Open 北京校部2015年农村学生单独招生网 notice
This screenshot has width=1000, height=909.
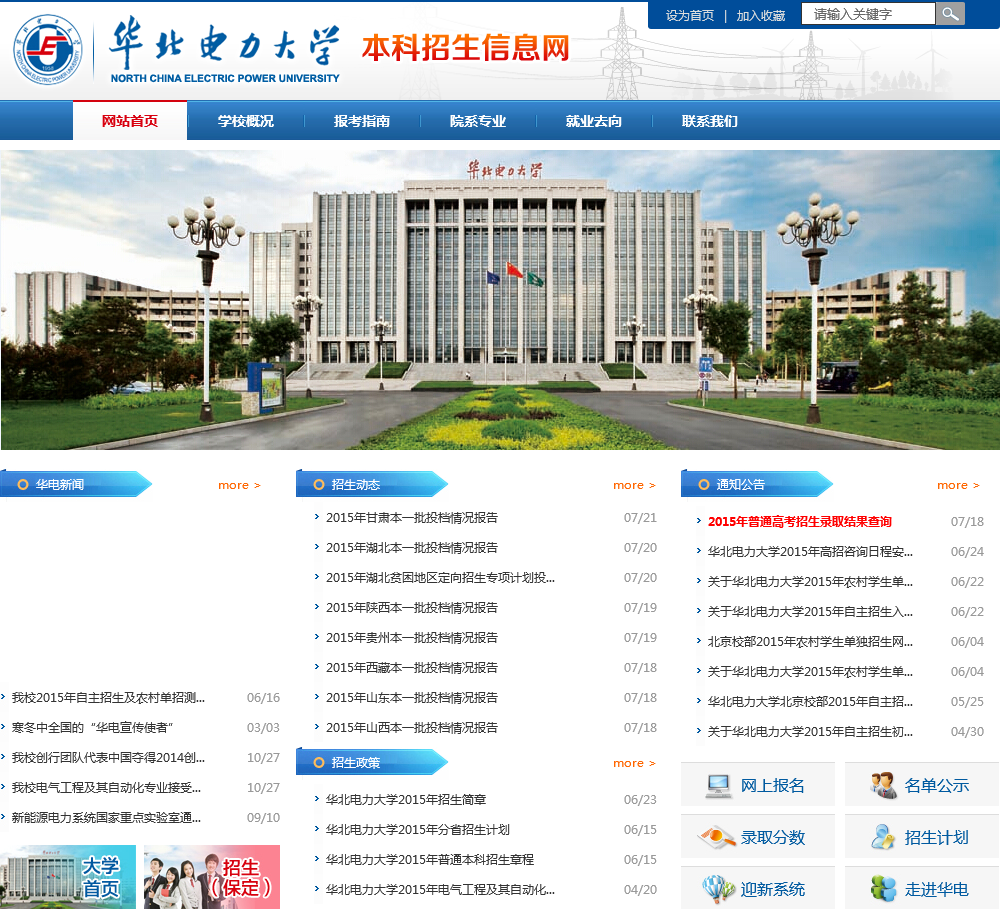(810, 641)
